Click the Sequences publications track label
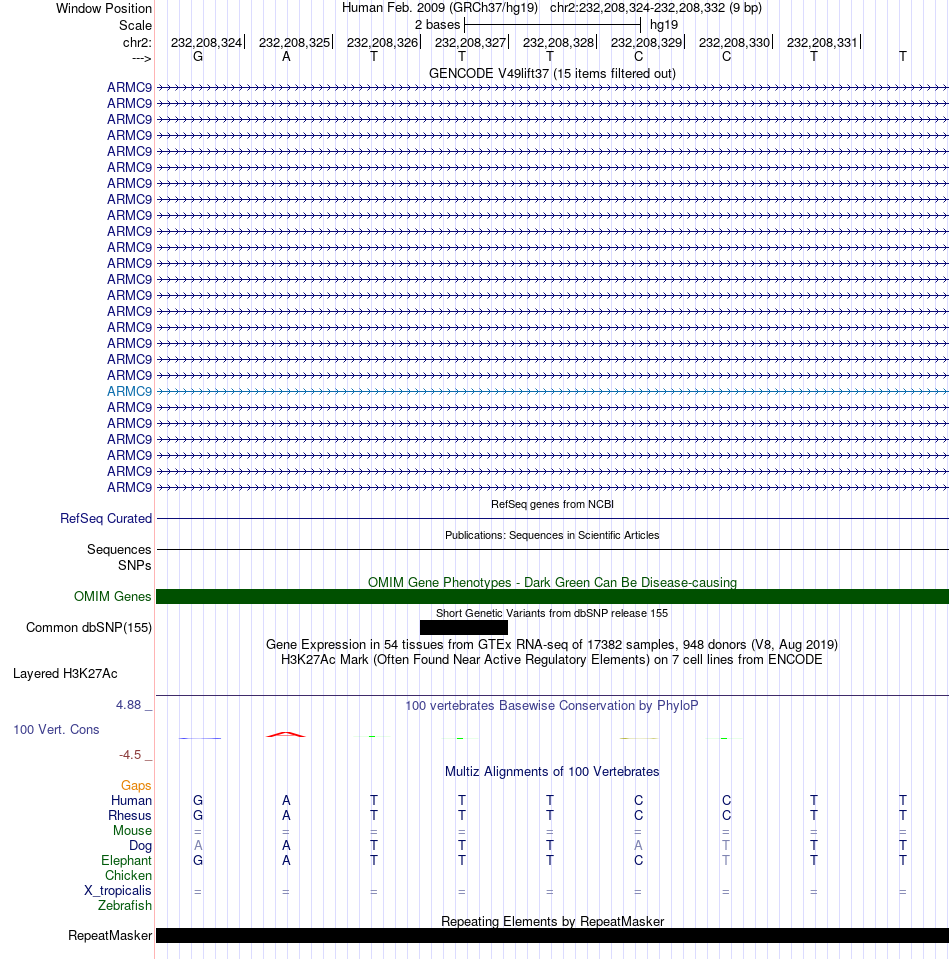 (x=119, y=550)
